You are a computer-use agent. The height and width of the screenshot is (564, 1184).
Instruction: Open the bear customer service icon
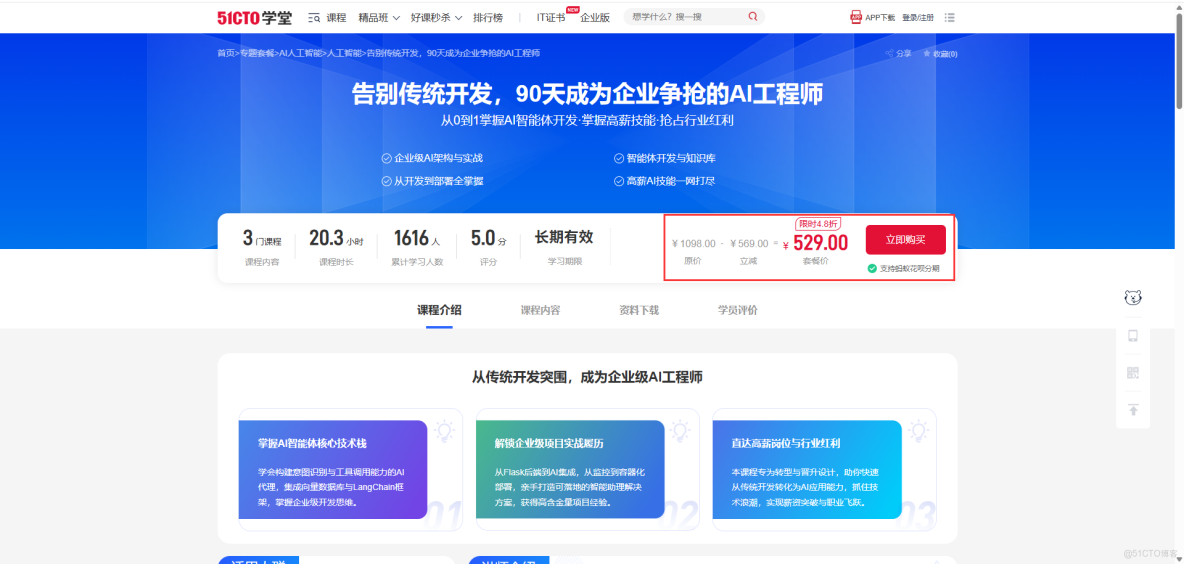1133,297
